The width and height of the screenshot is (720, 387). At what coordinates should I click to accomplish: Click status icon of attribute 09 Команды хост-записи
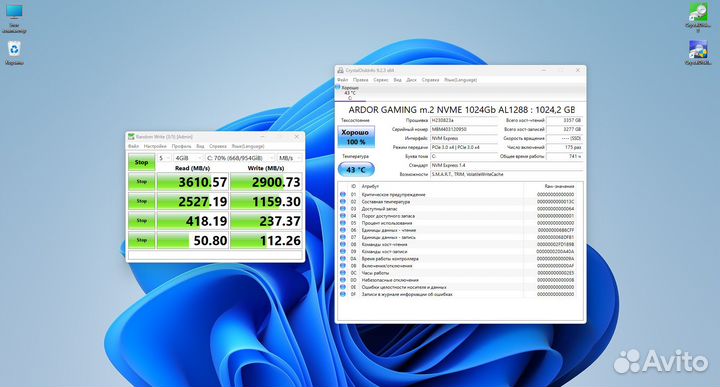pyautogui.click(x=343, y=252)
